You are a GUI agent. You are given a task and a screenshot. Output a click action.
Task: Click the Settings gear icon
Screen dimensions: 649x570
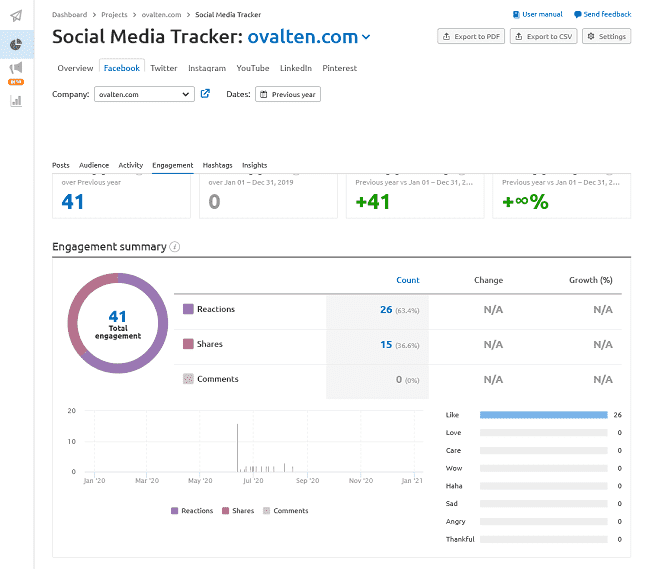click(591, 36)
